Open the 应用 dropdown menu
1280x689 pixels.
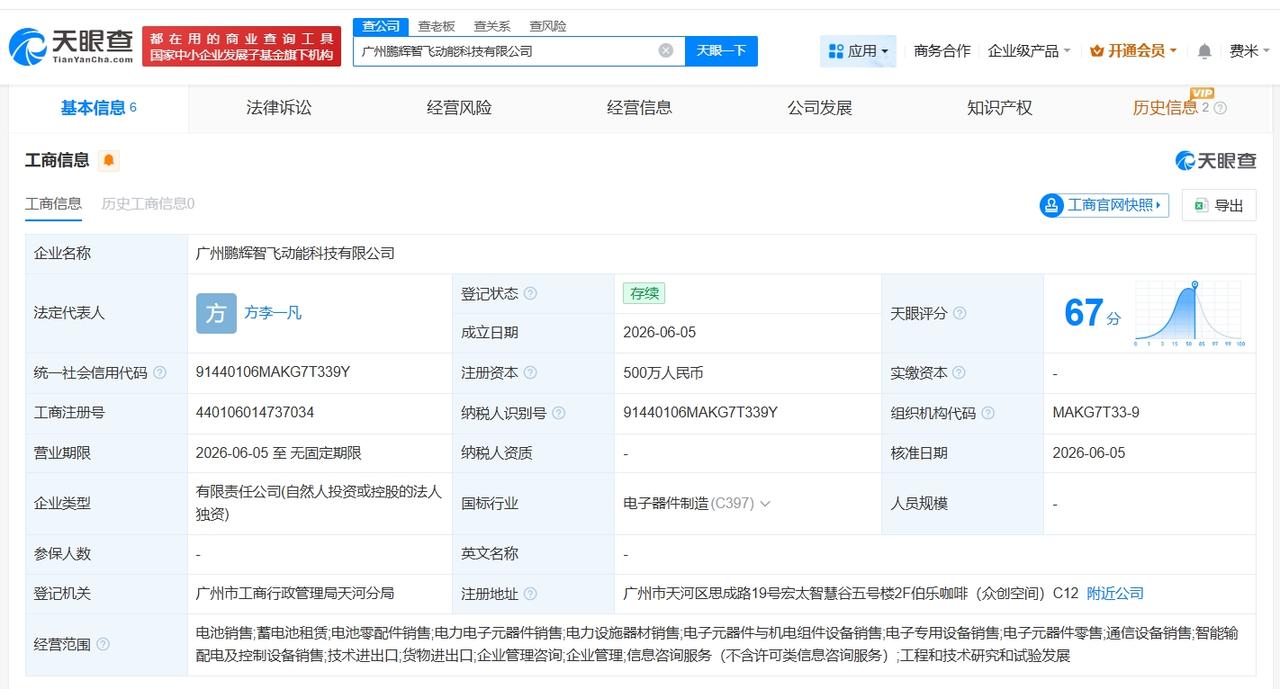pyautogui.click(x=859, y=51)
